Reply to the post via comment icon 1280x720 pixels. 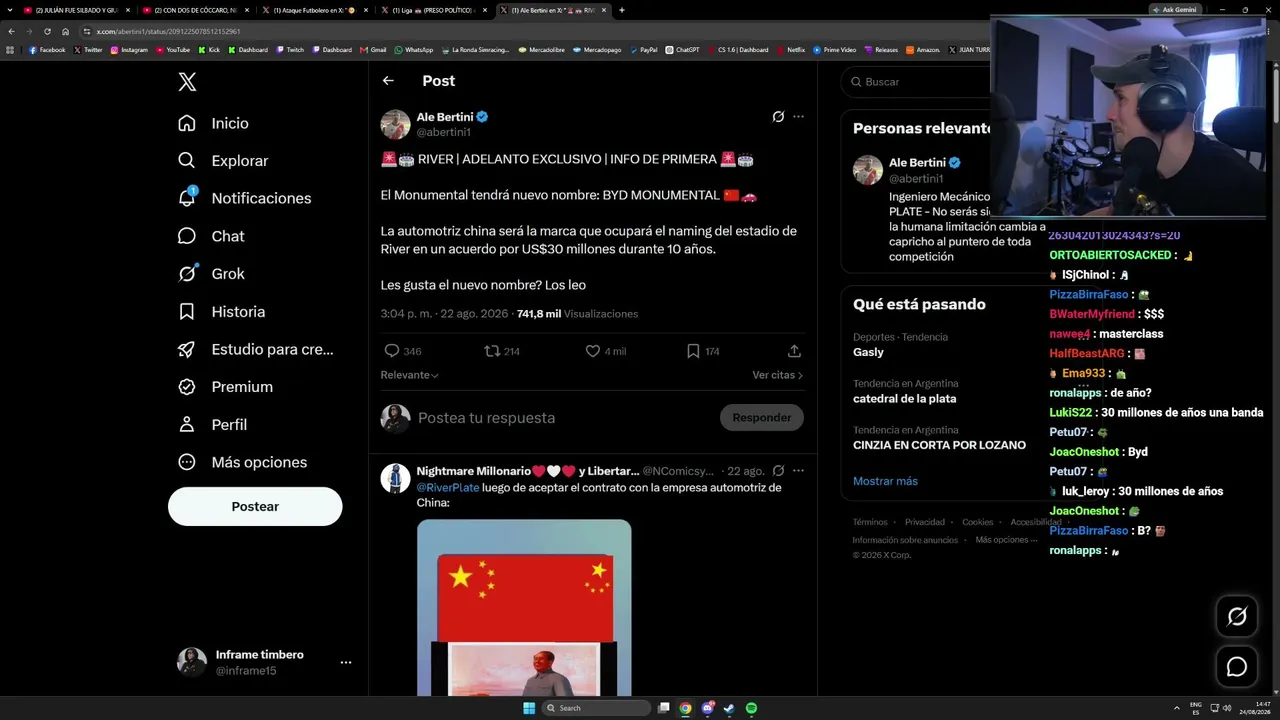pos(392,351)
